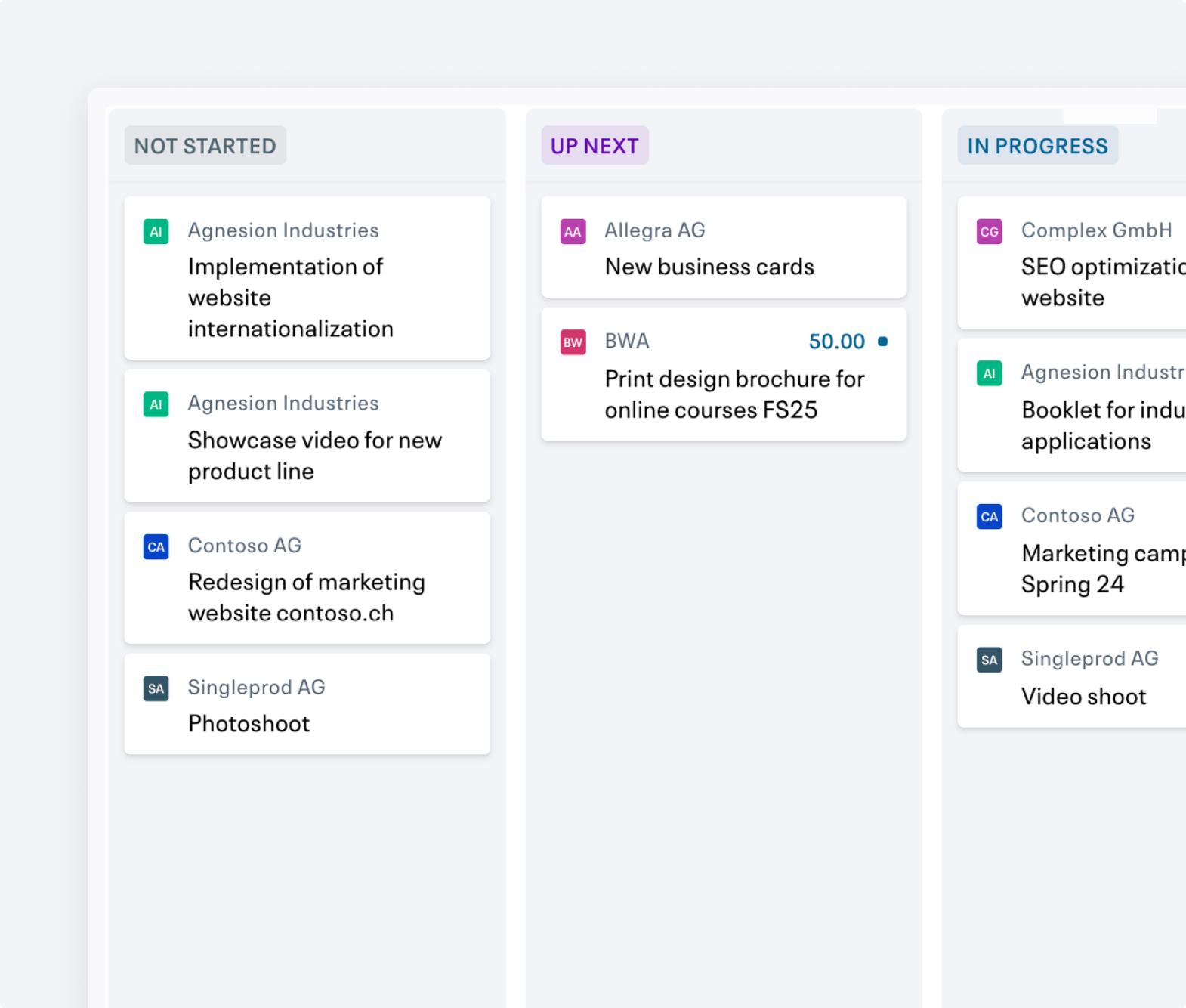Click Contoso AG name on Redesign card

coord(245,546)
